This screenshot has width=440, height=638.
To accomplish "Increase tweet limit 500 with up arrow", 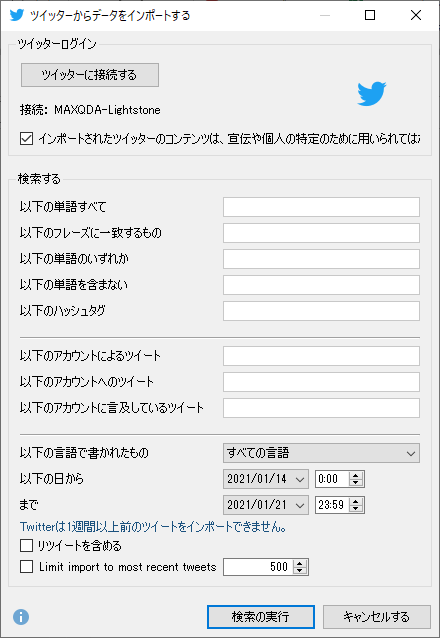I will (x=300, y=563).
